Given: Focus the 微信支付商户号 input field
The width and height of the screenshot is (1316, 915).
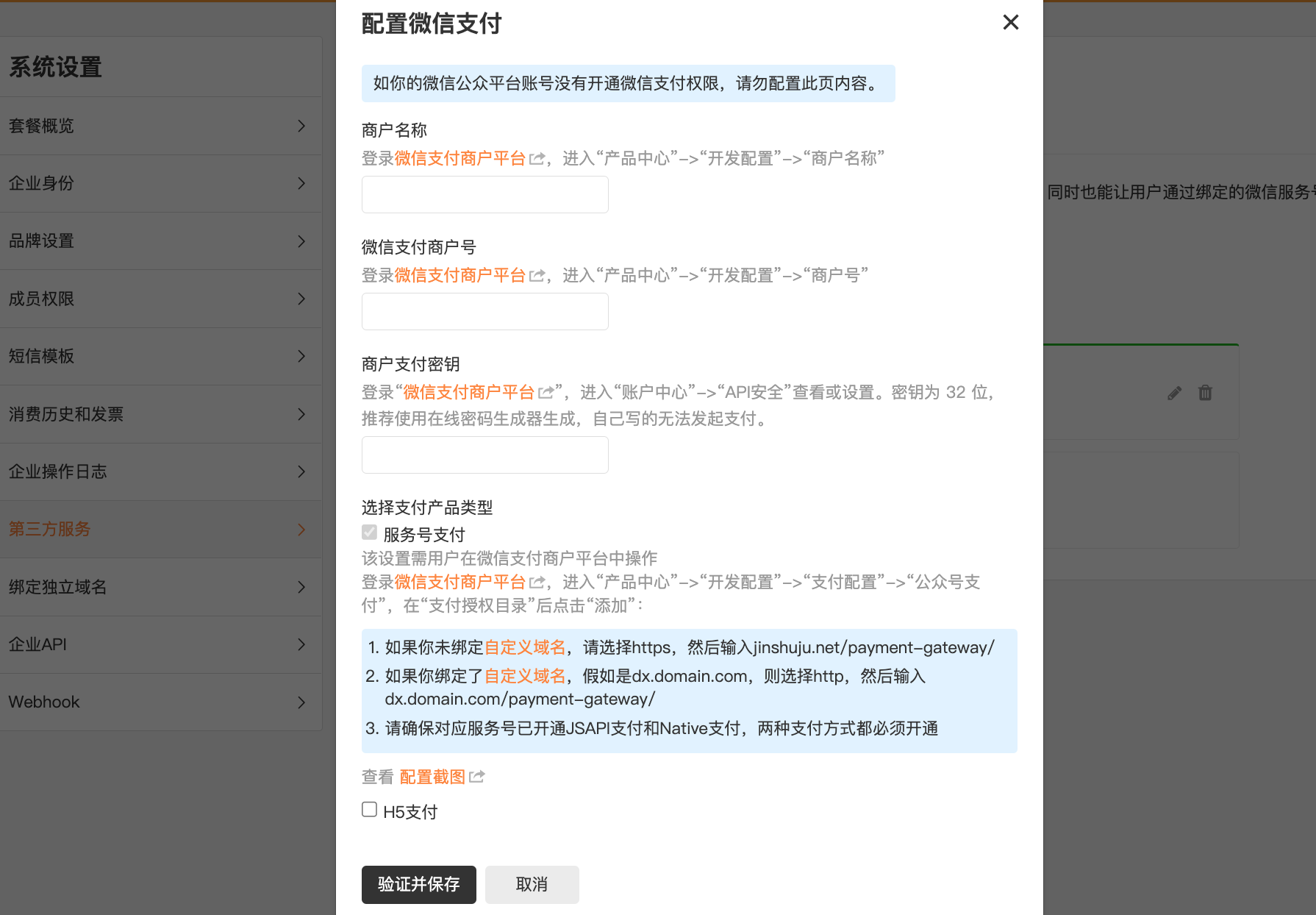Looking at the screenshot, I should [485, 312].
